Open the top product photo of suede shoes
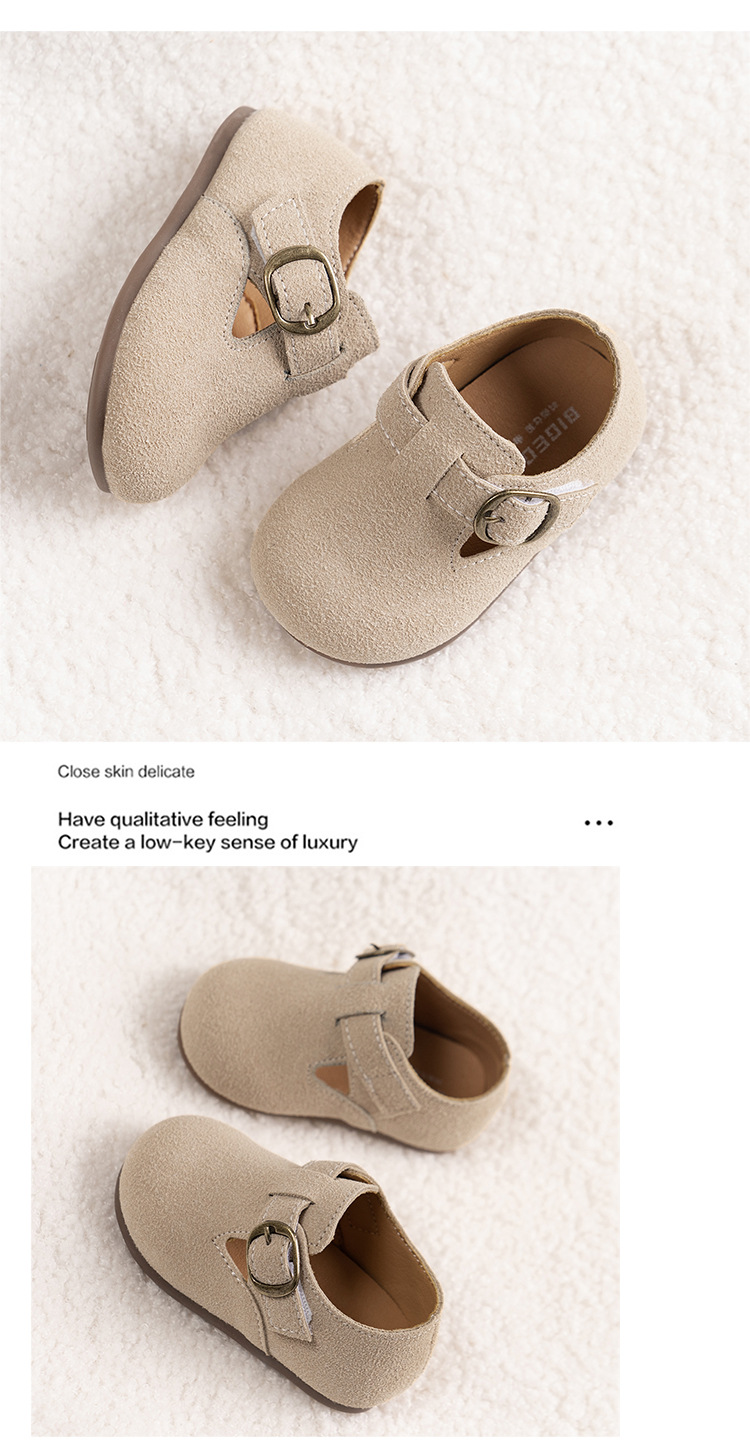The height and width of the screenshot is (1449, 750). pos(375,386)
